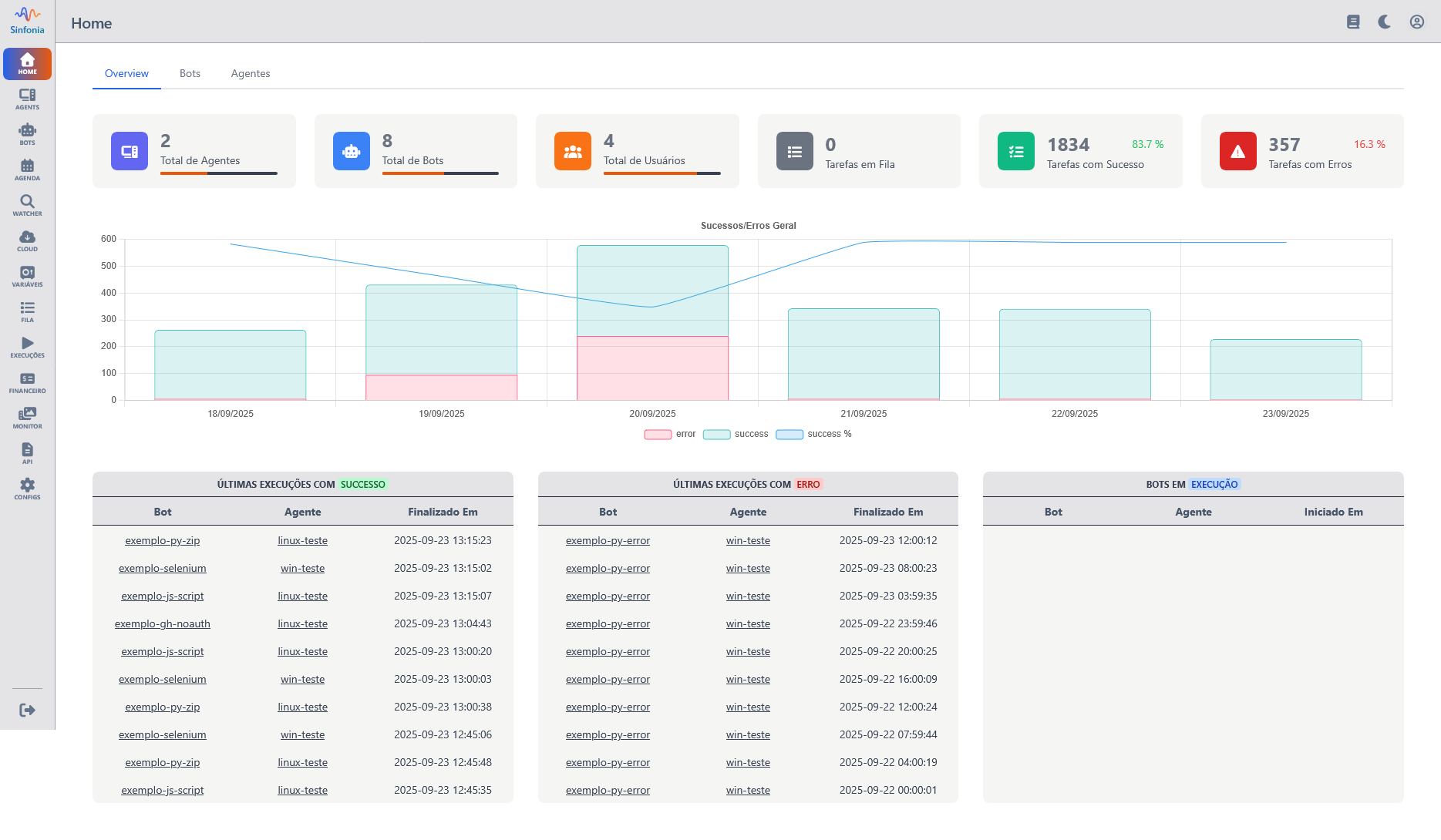Open the exemplo-selenium bot link

point(162,568)
